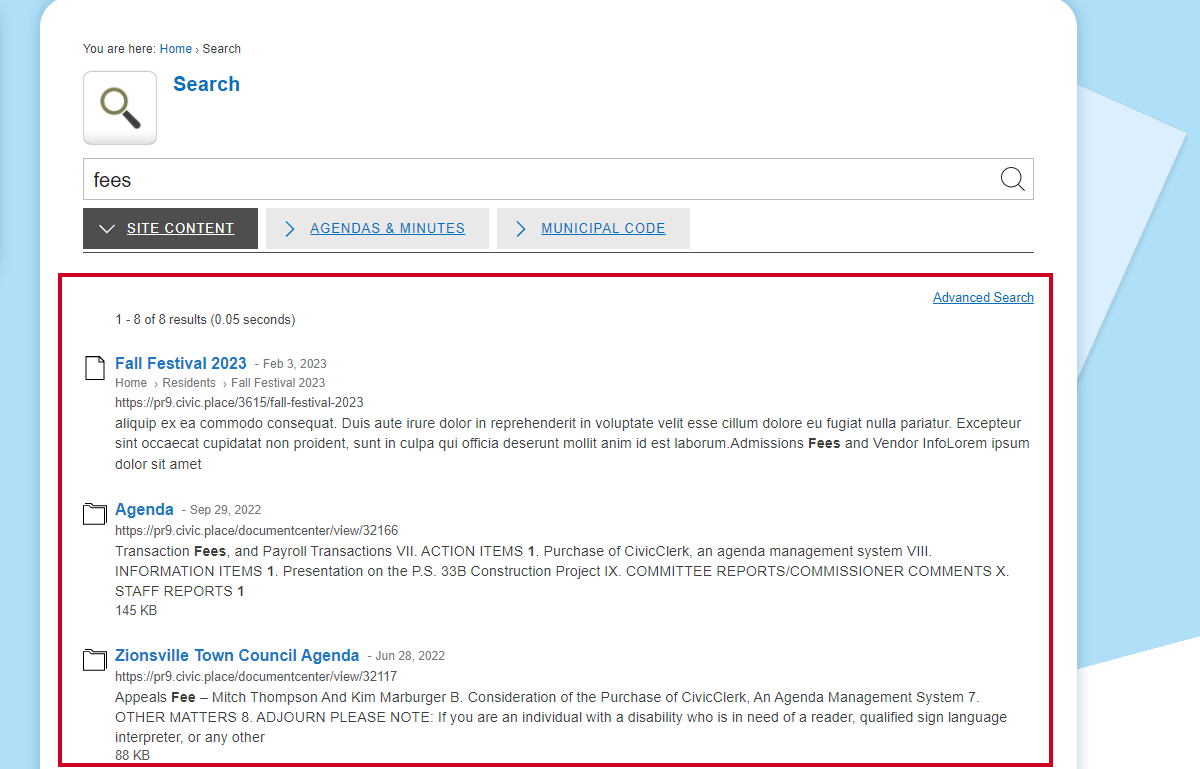Collapse the Site Content chevron
This screenshot has height=769, width=1200.
(x=107, y=229)
